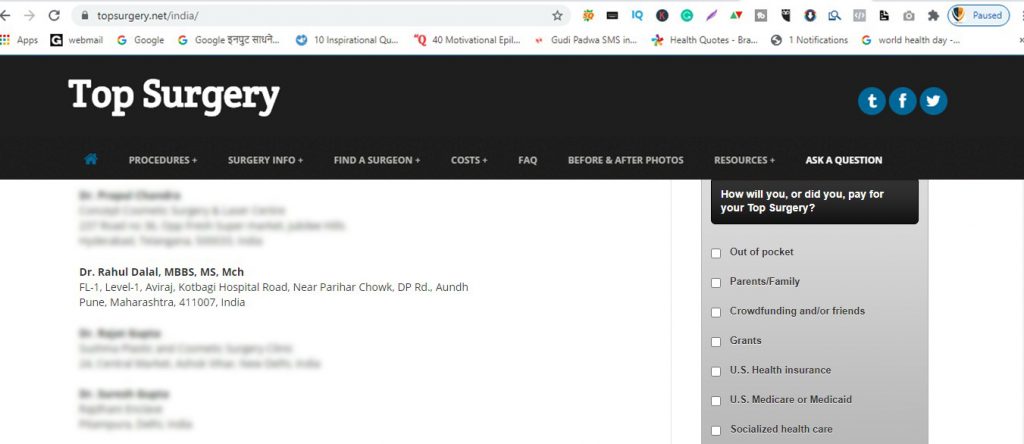1024x444 pixels.
Task: Select the 'U.S. Health insurance' checkbox
Action: pyautogui.click(x=716, y=371)
